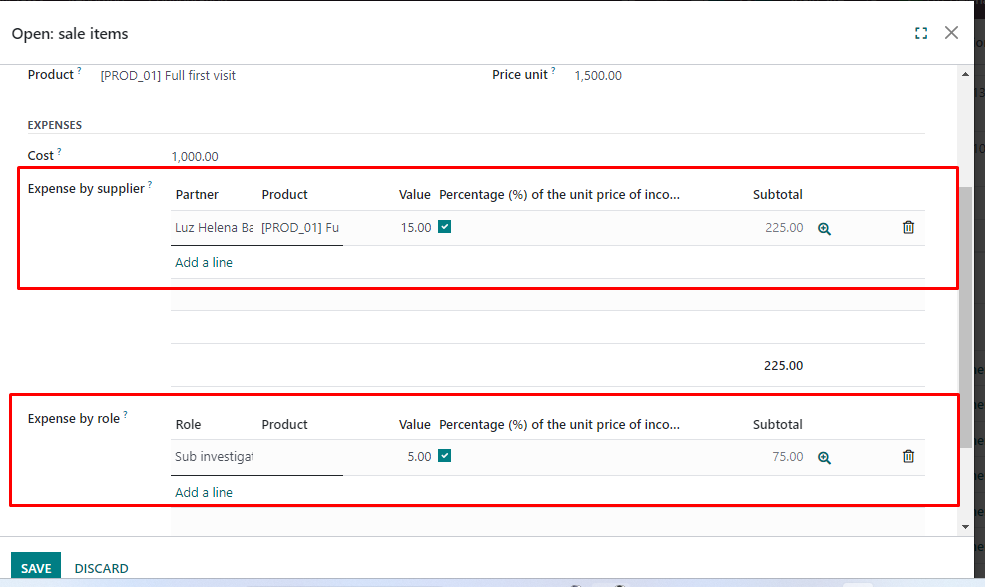Click the 75.00 subtotal in role line
Viewport: 985px width, 587px height.
787,456
